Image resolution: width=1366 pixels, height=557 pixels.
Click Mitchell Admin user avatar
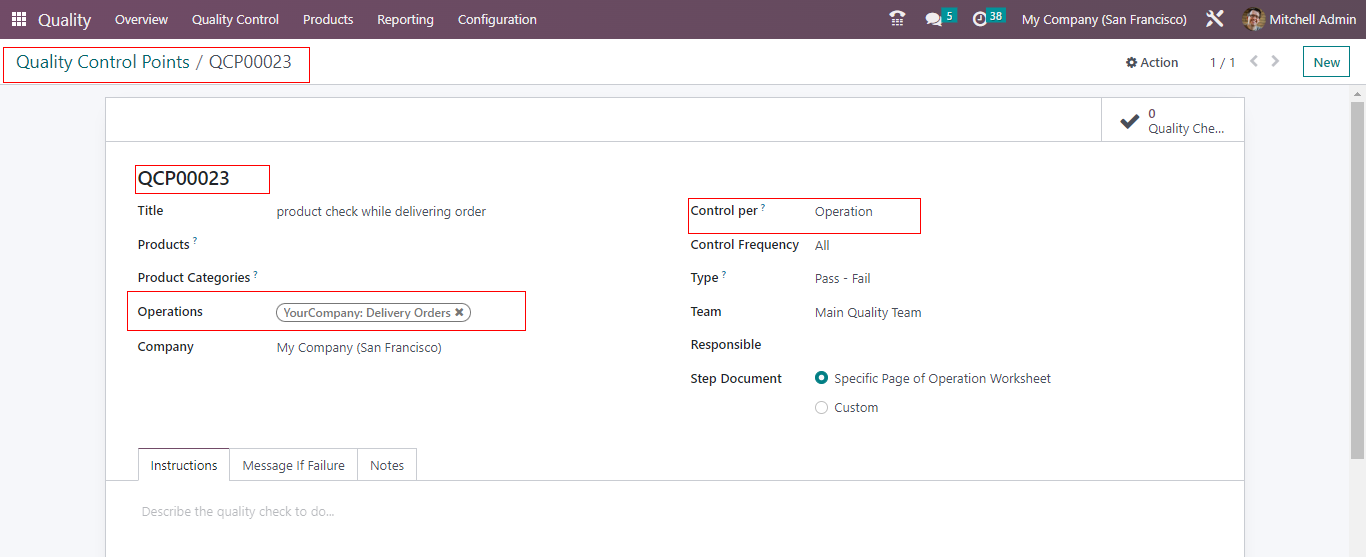[1253, 19]
